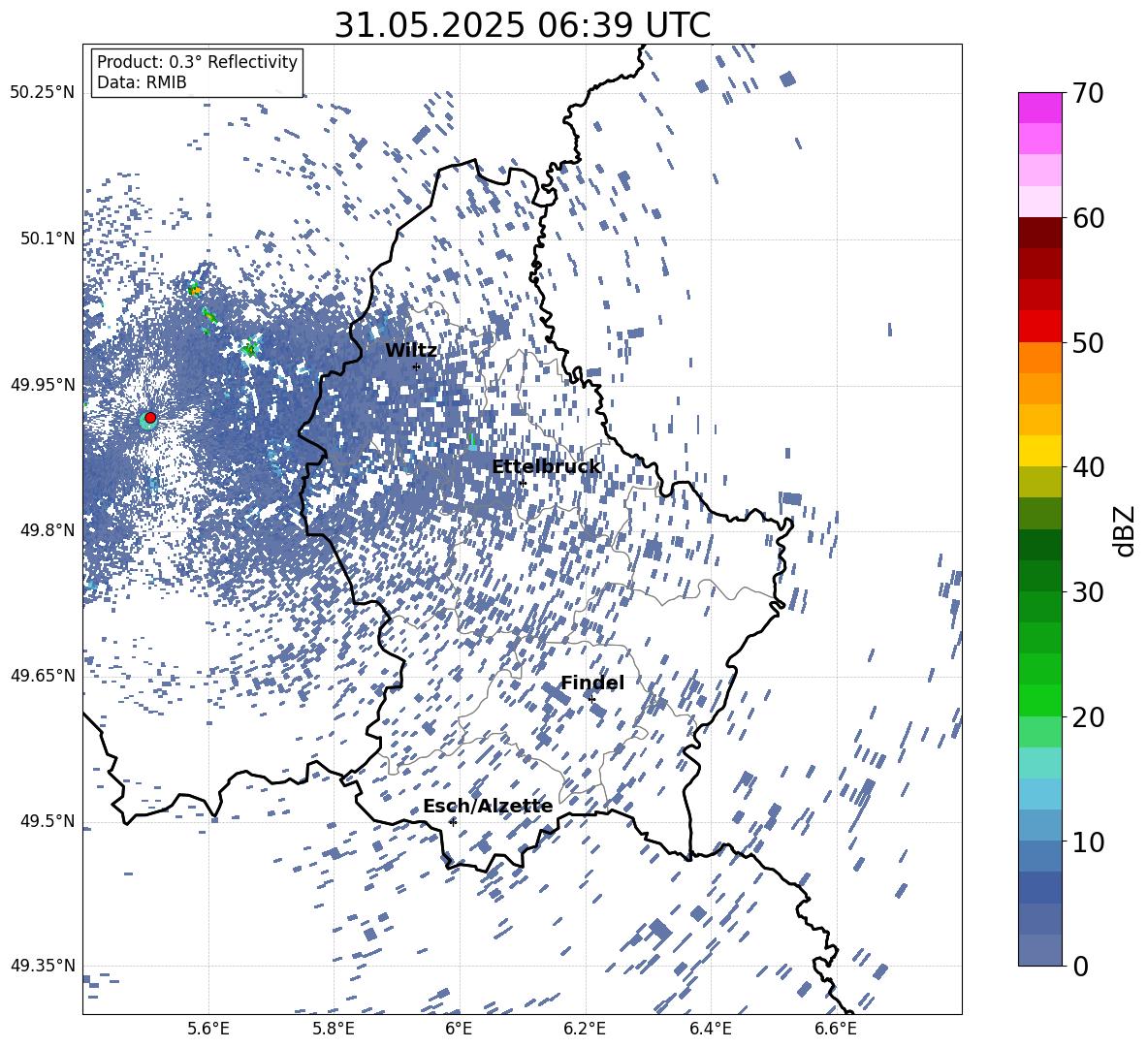
Task: Click the colorbar tick label 20
Action: (1088, 717)
